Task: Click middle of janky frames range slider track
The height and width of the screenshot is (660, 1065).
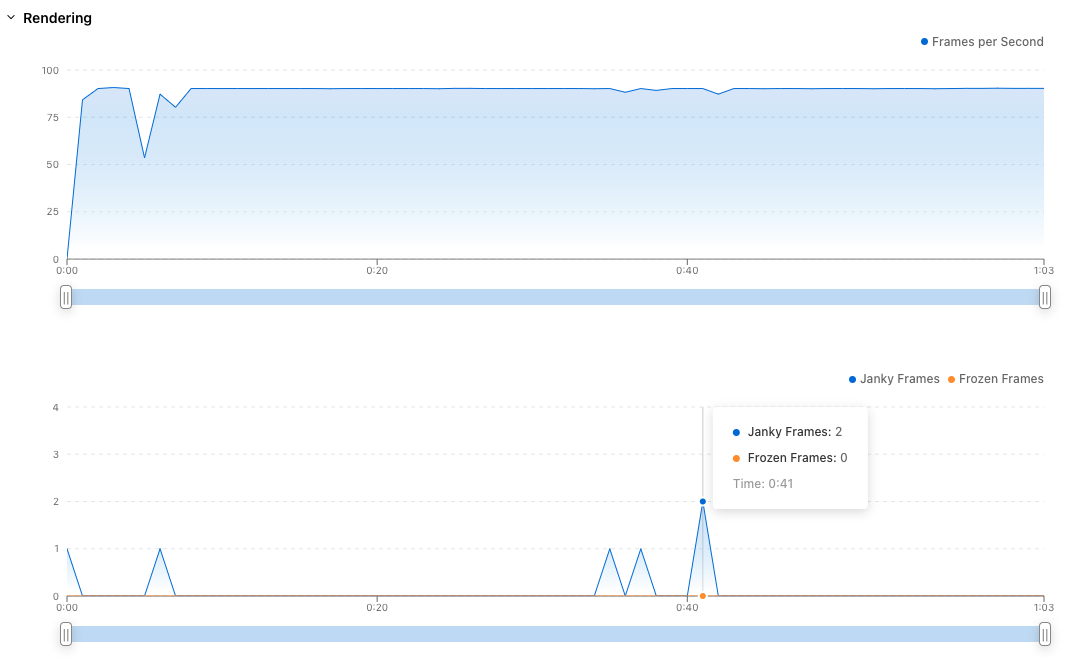Action: click(555, 634)
